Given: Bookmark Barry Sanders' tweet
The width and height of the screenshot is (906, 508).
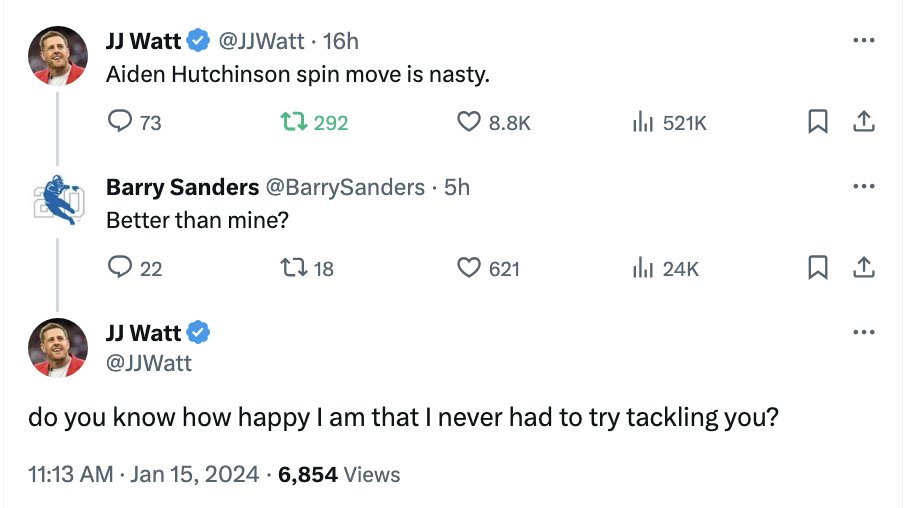Looking at the screenshot, I should click(x=818, y=268).
